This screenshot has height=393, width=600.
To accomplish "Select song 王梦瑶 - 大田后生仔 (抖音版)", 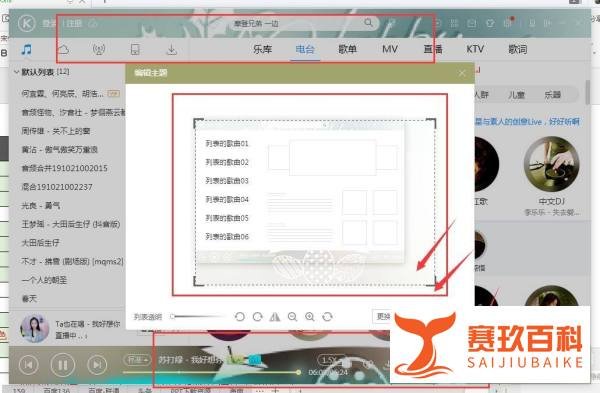I will point(71,224).
